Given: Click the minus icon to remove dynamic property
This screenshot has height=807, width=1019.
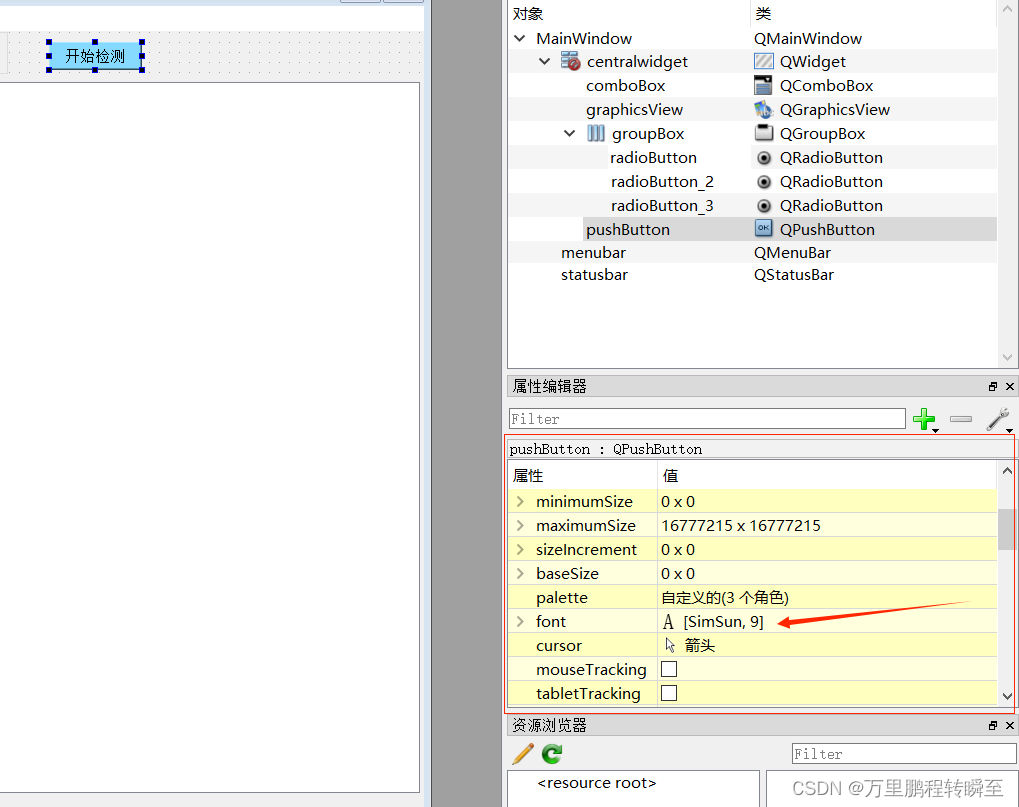Looking at the screenshot, I should pos(960,419).
